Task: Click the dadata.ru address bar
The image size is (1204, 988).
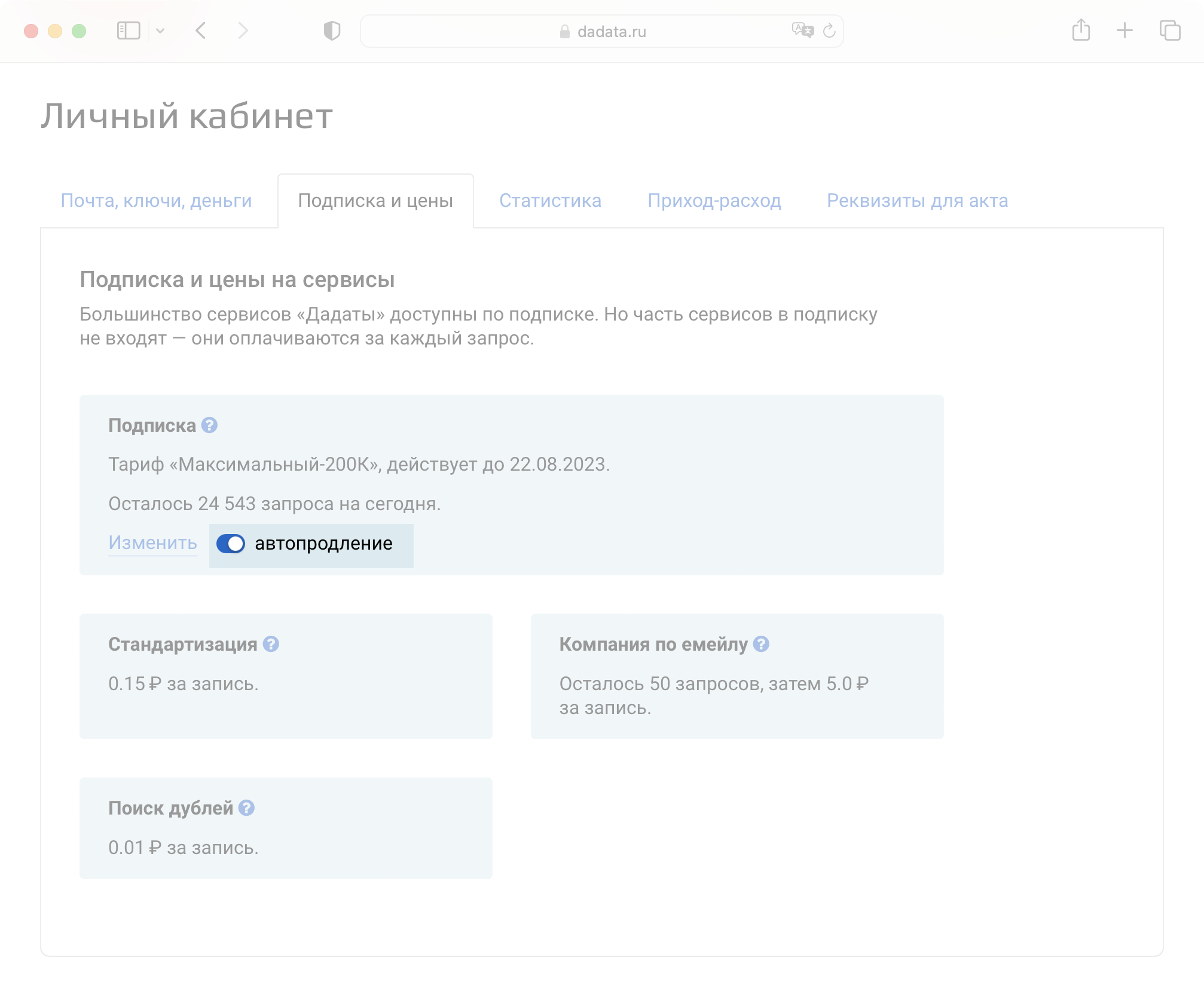Action: coord(610,31)
